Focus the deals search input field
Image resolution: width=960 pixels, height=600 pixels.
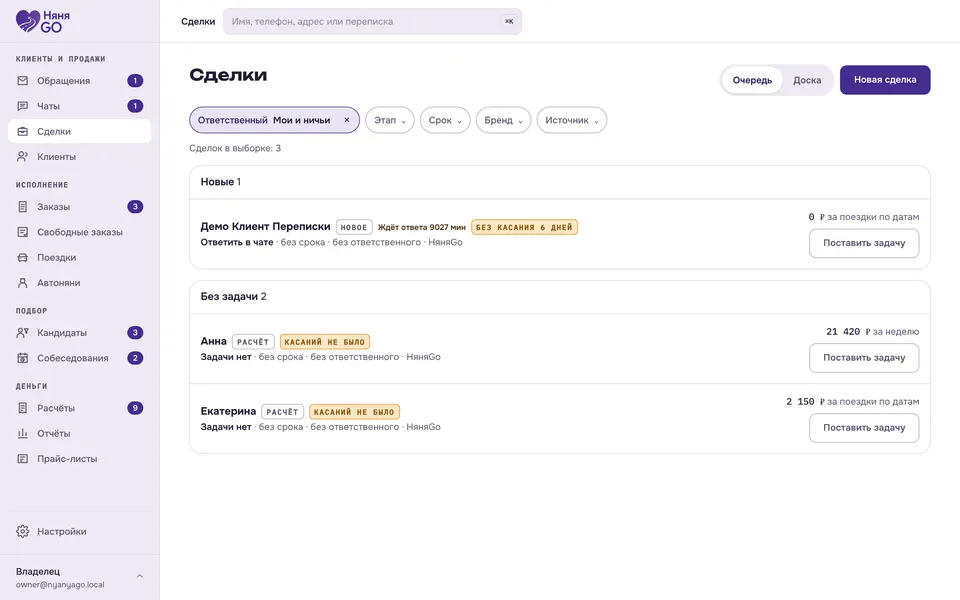point(372,21)
